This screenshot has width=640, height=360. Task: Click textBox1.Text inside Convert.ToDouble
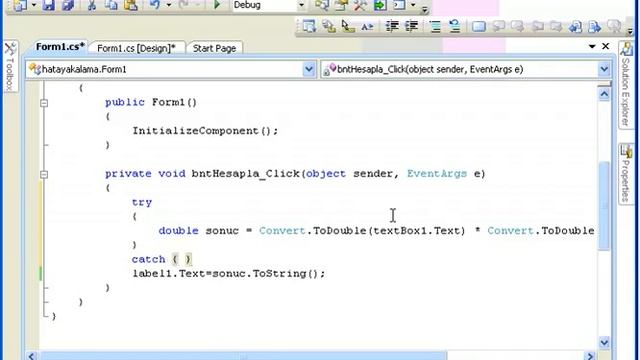tap(416, 231)
